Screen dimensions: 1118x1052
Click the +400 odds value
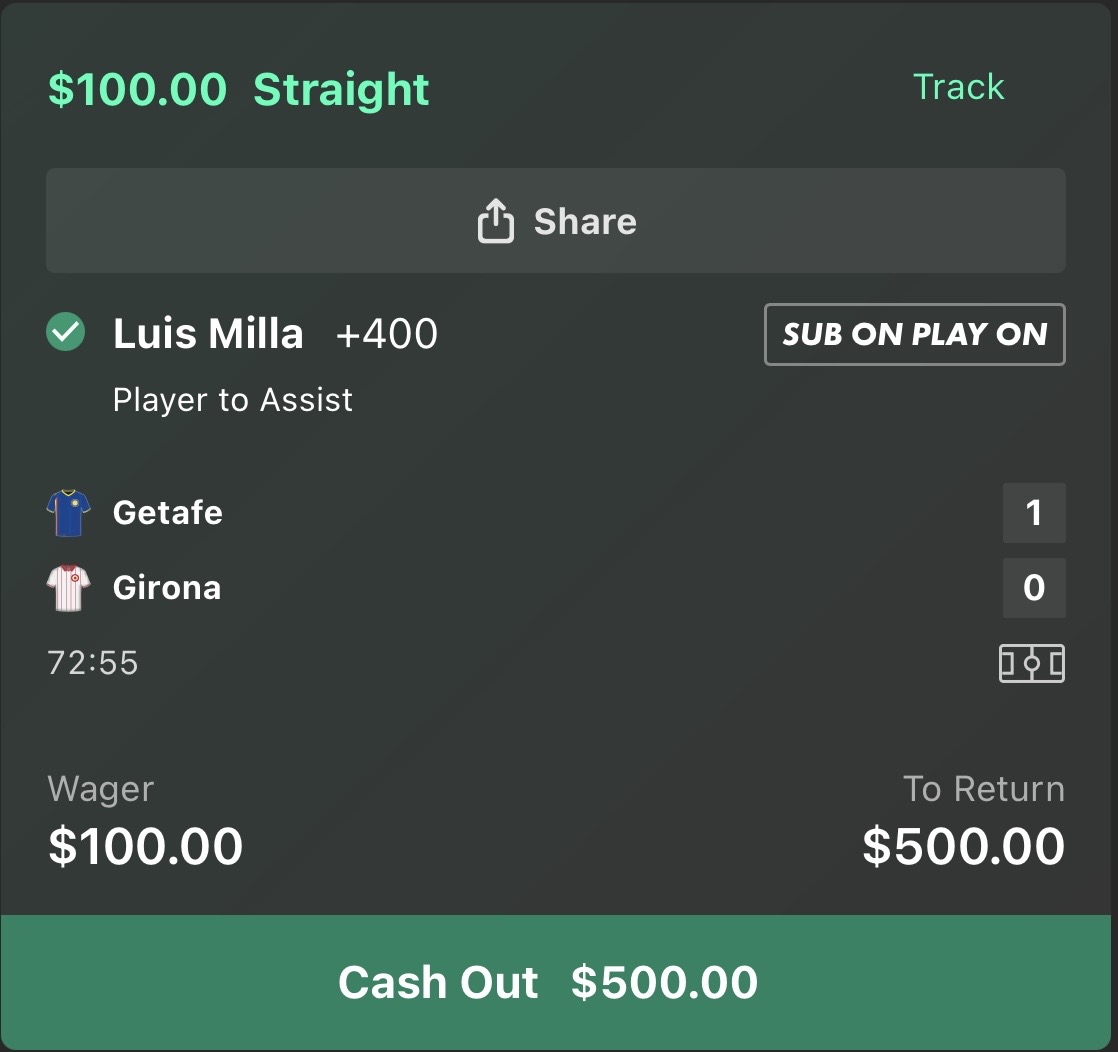(386, 335)
